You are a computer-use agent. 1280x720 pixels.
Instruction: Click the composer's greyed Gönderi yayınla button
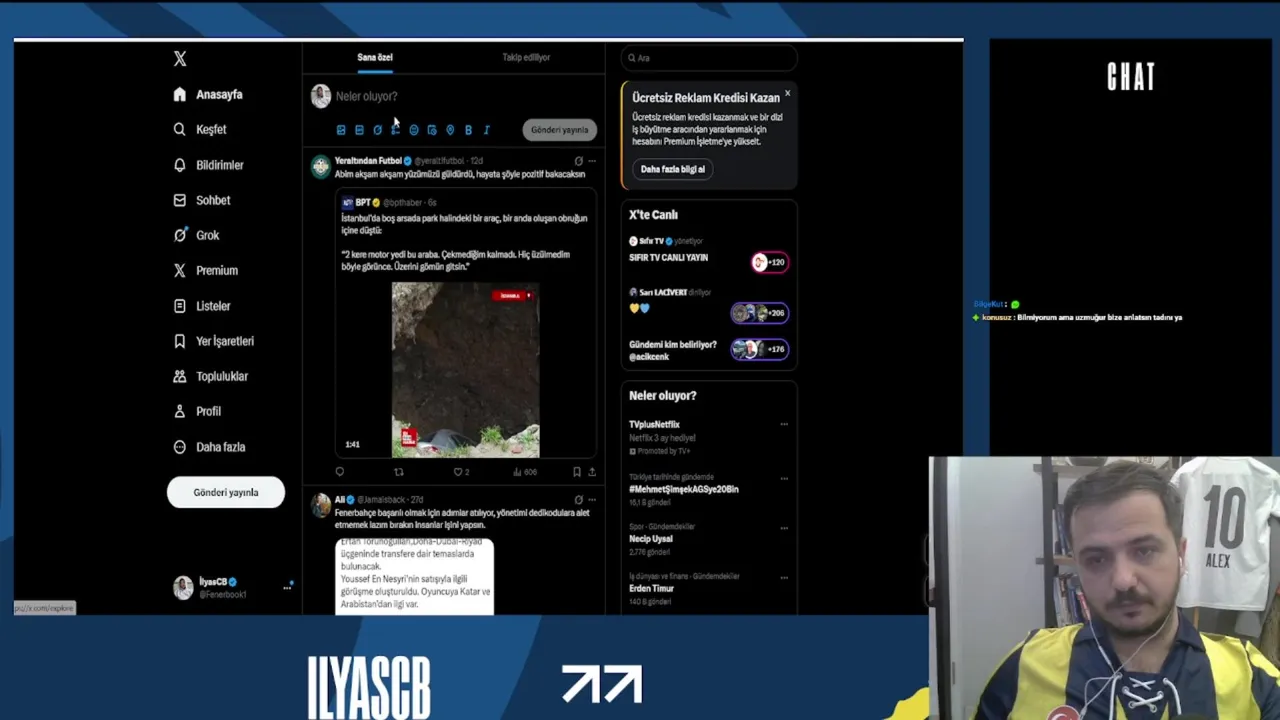tap(559, 130)
